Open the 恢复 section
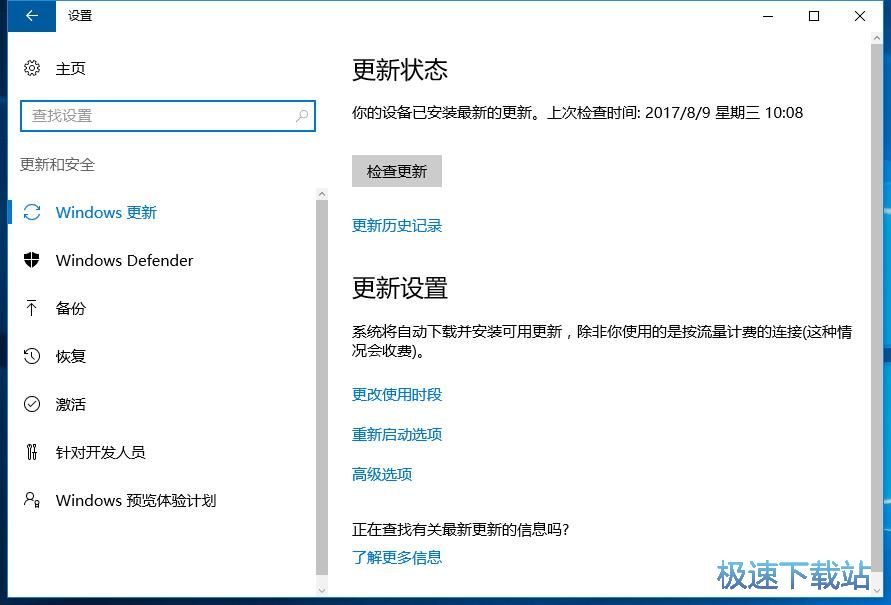 [x=70, y=356]
